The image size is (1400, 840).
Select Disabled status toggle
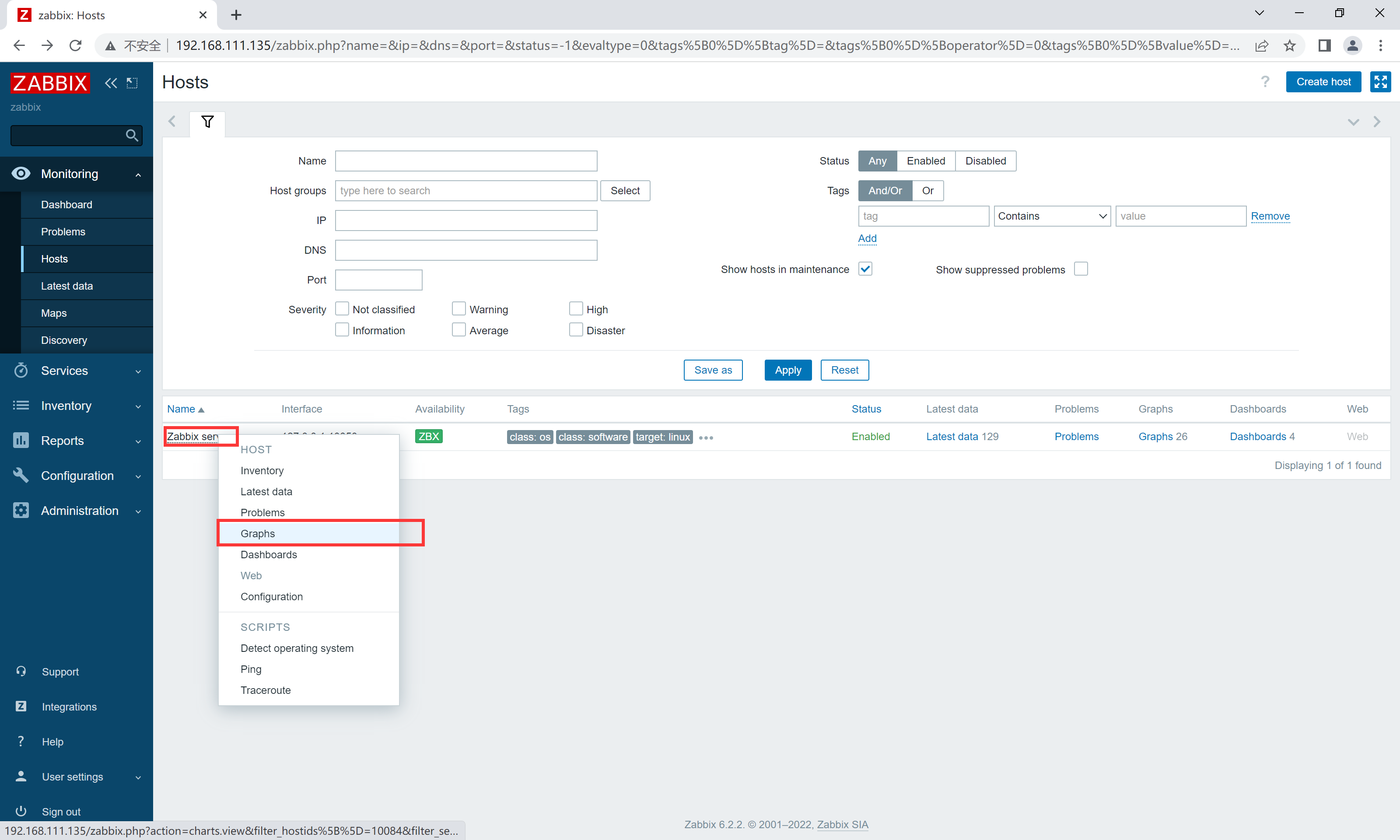pos(985,161)
